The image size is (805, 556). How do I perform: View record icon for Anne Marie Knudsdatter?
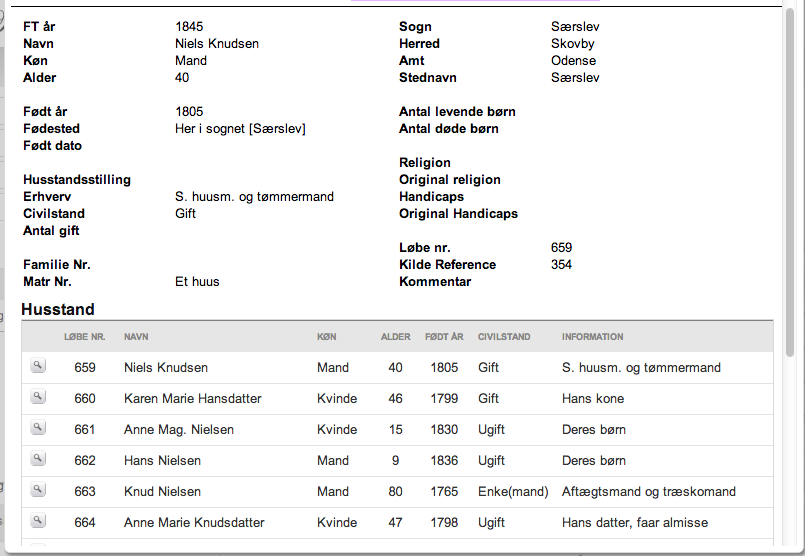38,521
